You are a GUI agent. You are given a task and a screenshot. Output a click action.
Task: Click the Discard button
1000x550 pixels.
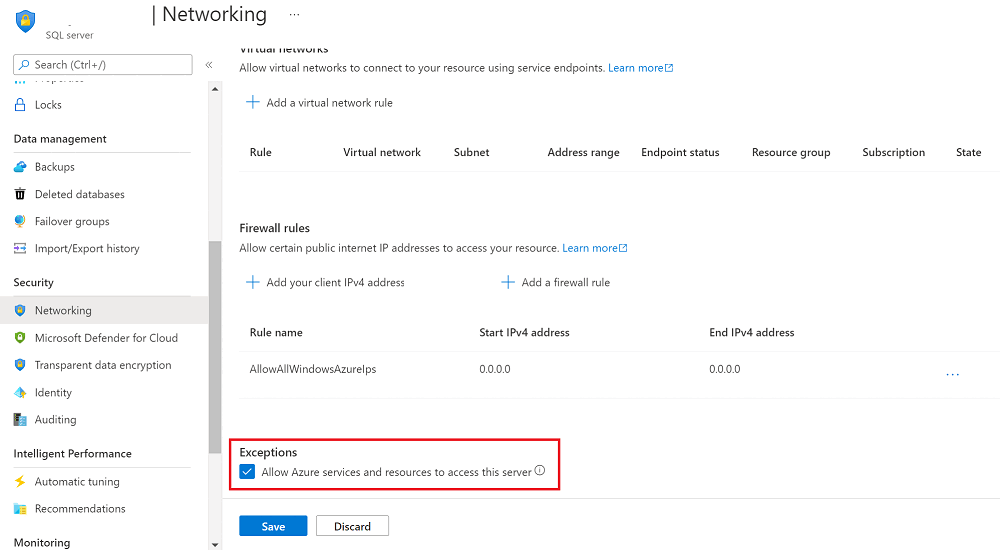click(352, 526)
